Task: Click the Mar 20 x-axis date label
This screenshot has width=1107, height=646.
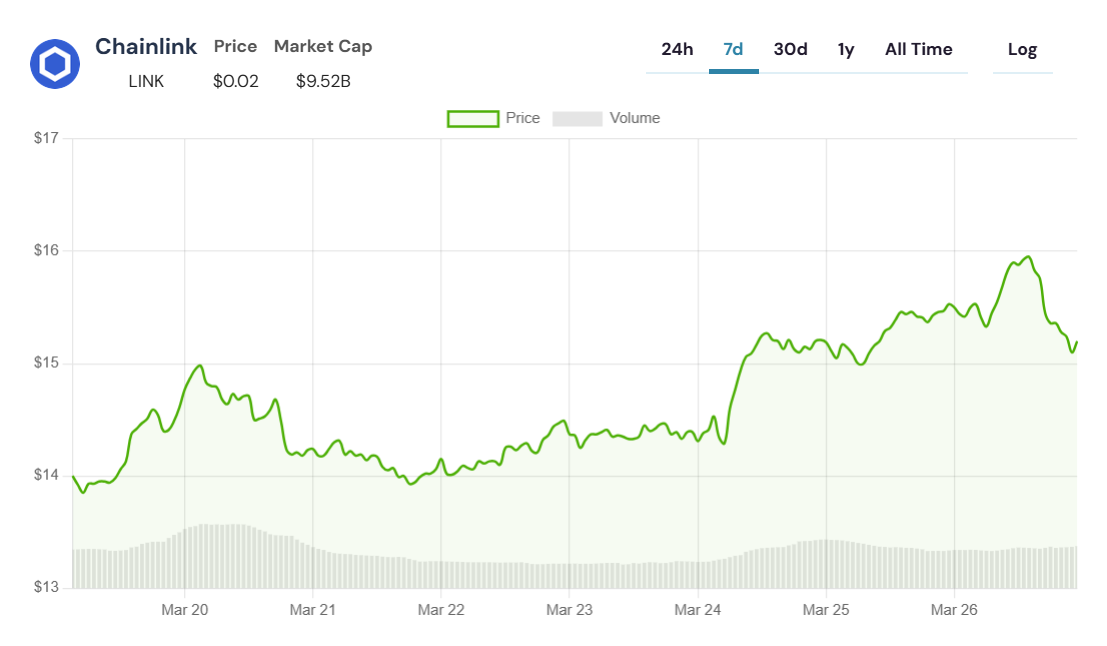Action: pos(185,610)
